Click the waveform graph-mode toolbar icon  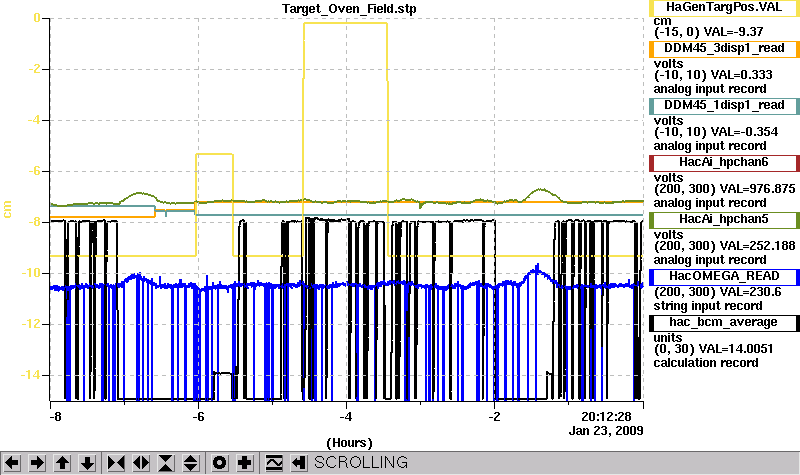273,463
